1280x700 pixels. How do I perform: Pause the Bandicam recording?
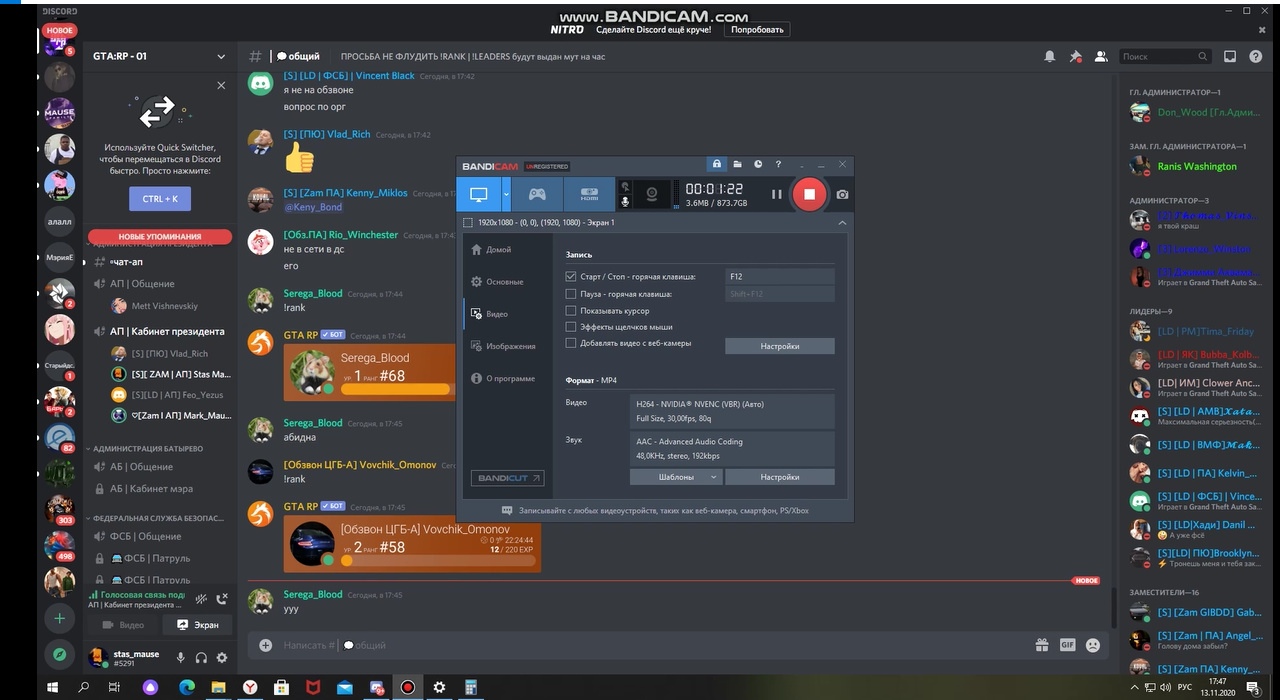coord(776,195)
